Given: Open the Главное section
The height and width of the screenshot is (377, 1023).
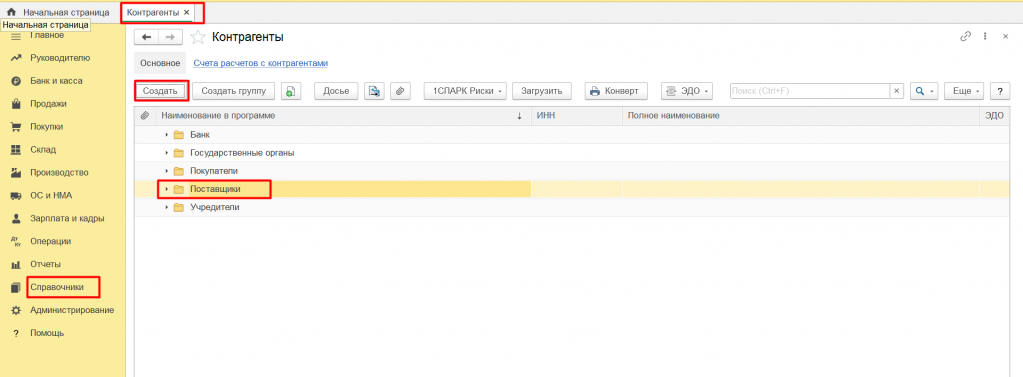Looking at the screenshot, I should tap(47, 35).
